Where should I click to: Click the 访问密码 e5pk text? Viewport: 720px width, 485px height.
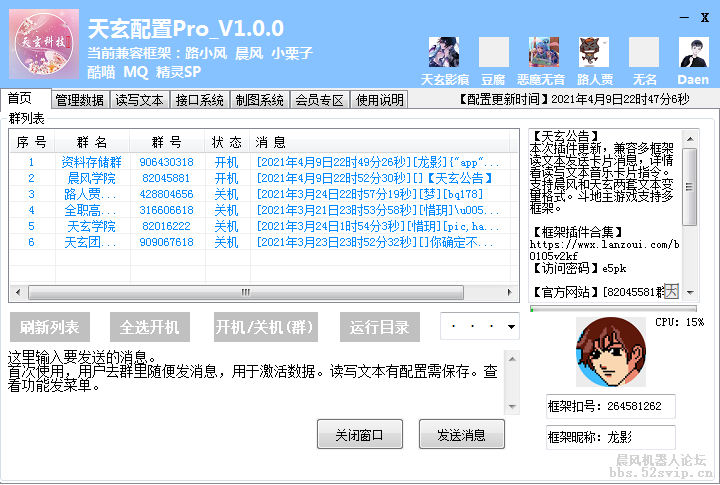[579, 268]
